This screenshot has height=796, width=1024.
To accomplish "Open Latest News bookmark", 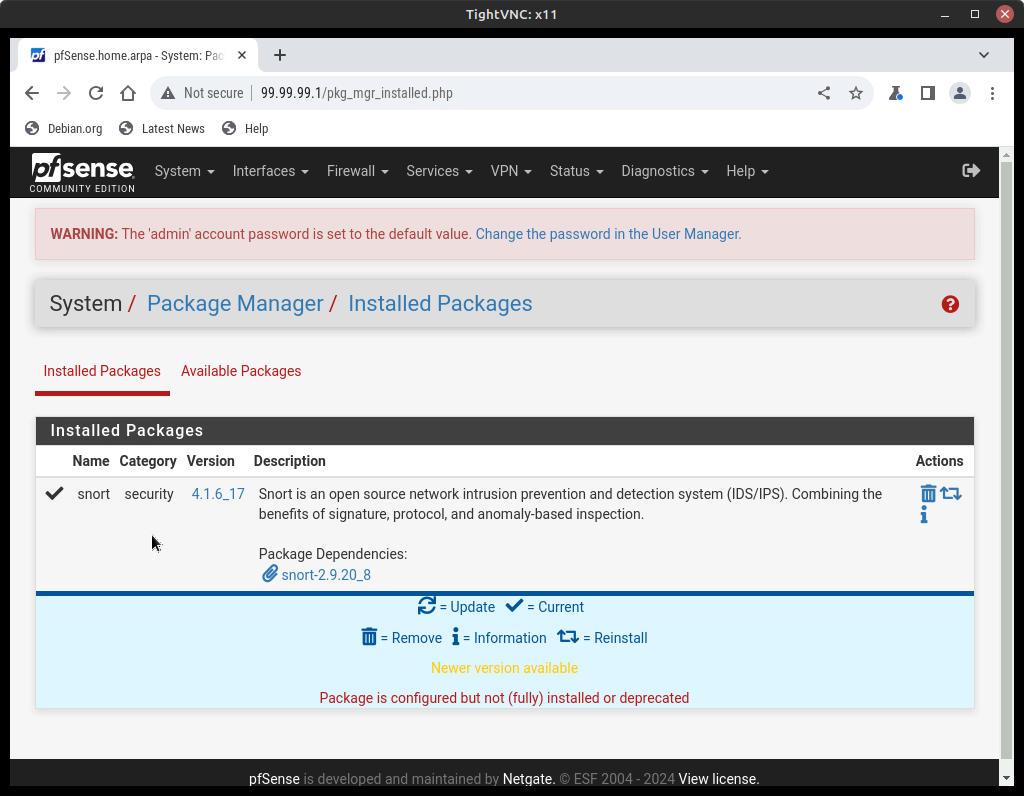I will point(162,129).
